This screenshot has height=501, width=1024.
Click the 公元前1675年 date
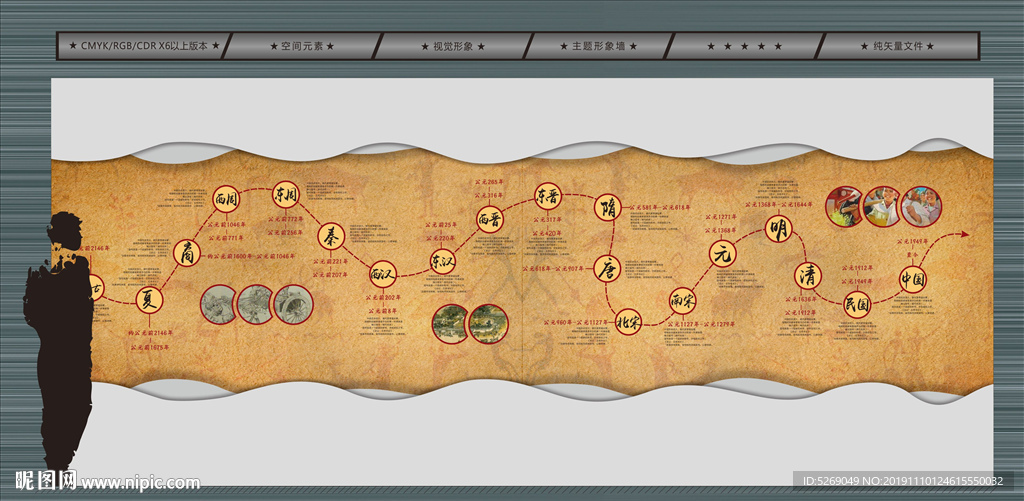point(151,347)
